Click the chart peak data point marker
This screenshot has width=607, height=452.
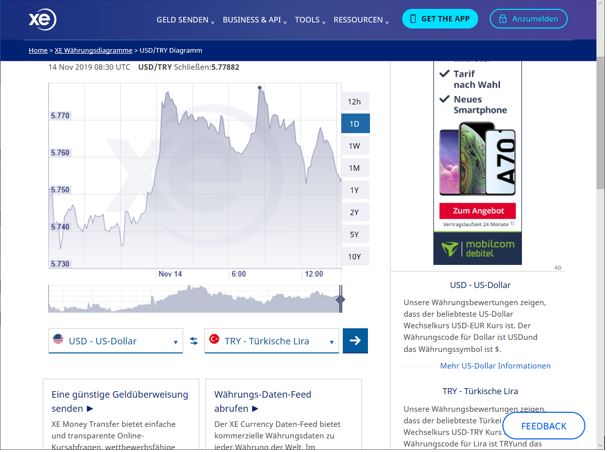[x=260, y=88]
